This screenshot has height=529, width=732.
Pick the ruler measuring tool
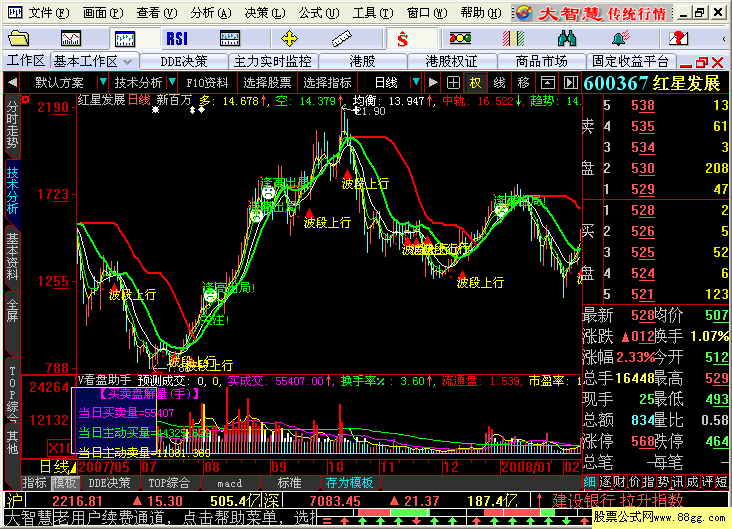click(x=341, y=38)
